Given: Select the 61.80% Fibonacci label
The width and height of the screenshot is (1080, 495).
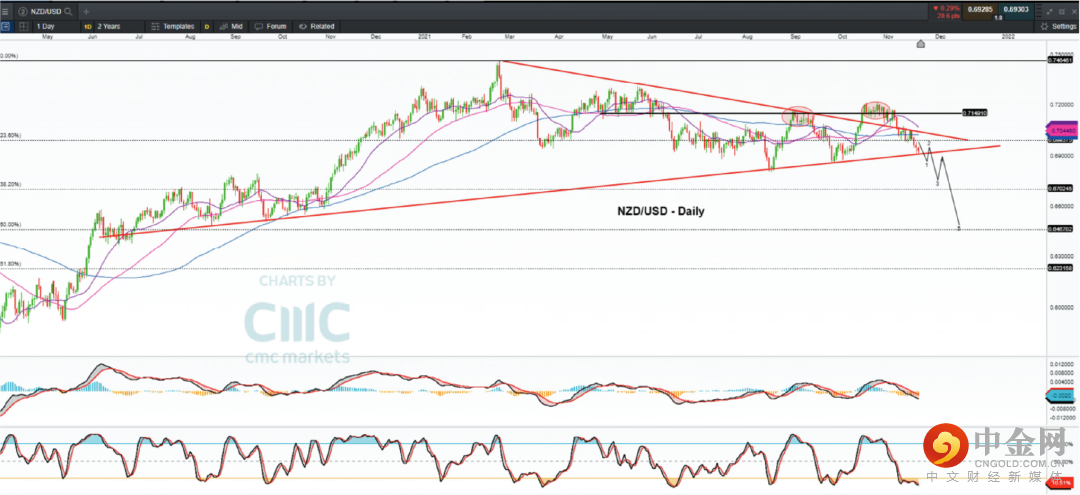Looking at the screenshot, I should pyautogui.click(x=10, y=264).
